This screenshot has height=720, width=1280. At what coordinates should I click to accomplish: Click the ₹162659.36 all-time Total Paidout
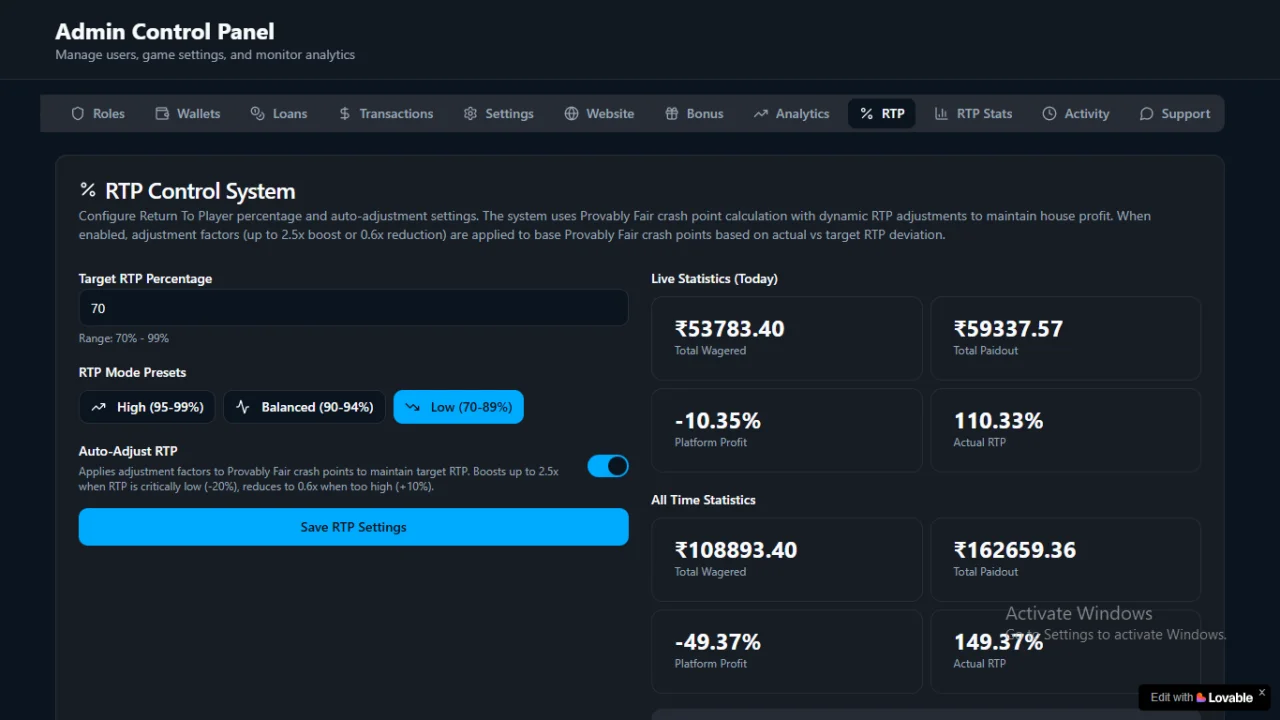1015,550
